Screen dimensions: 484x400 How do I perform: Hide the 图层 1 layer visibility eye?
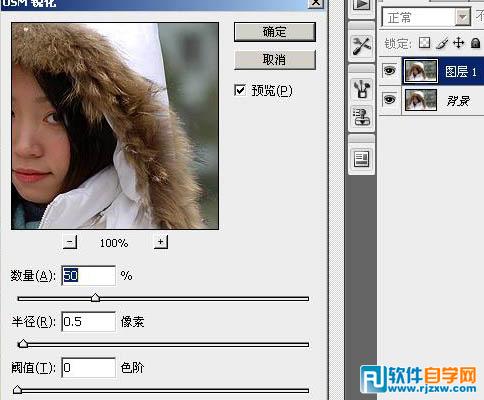click(x=390, y=71)
